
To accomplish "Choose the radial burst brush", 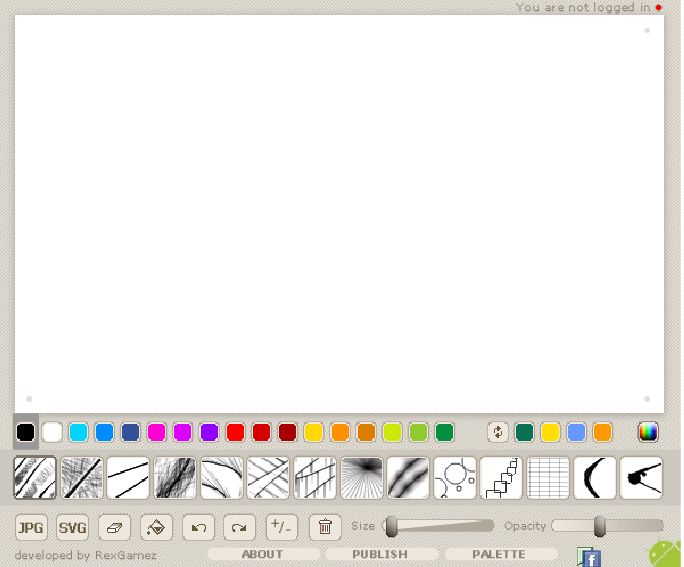I will pyautogui.click(x=361, y=478).
